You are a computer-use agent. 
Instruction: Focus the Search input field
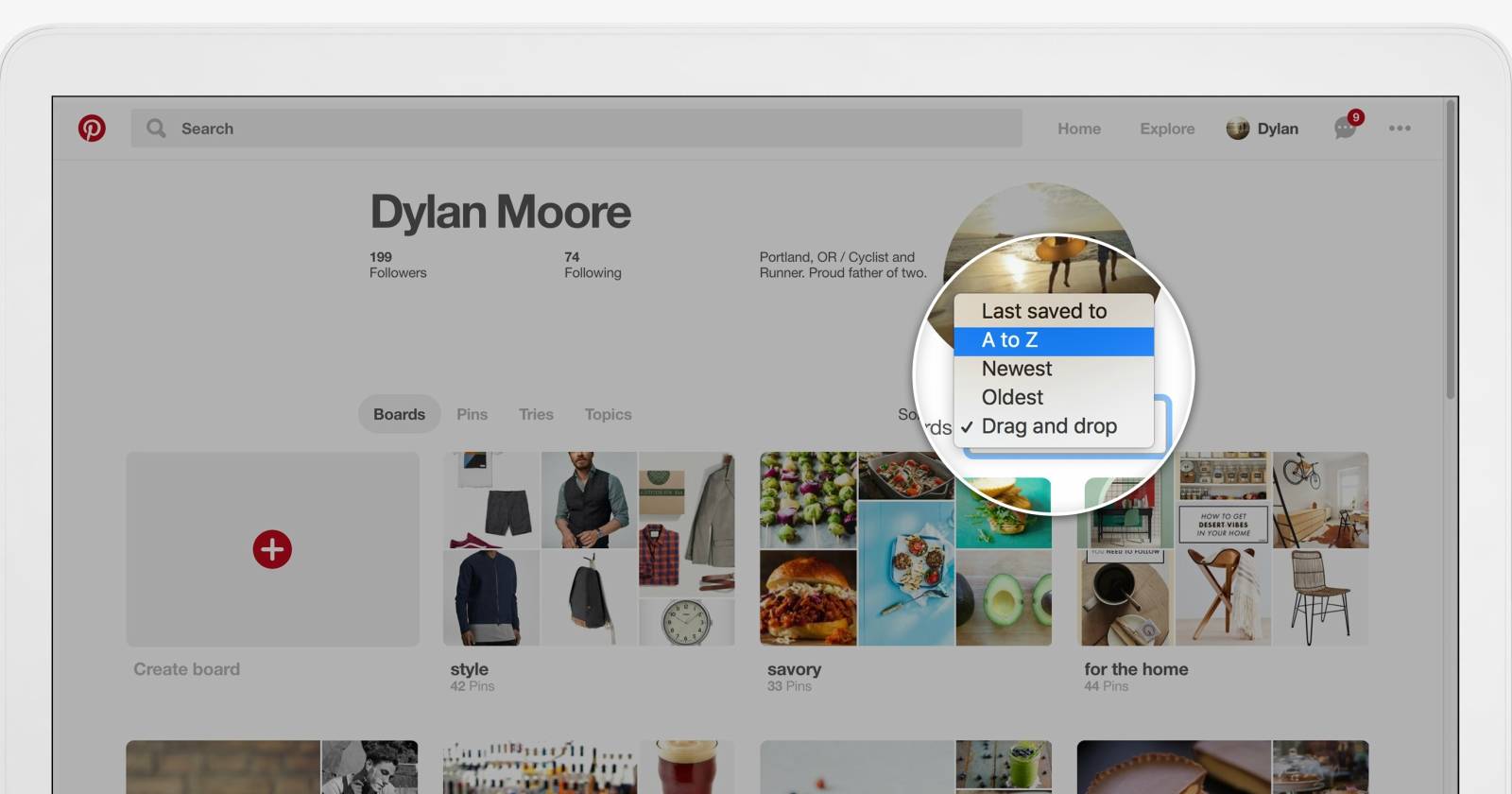point(576,128)
